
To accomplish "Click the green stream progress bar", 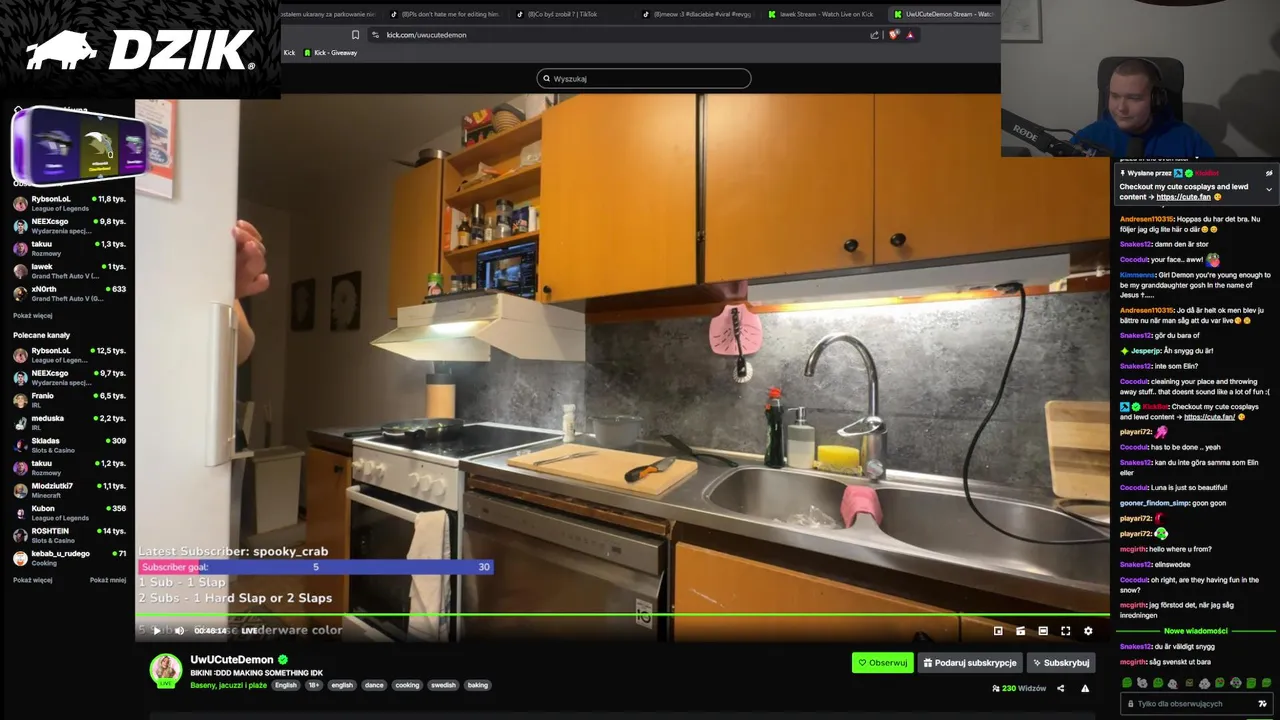I will [x=622, y=614].
